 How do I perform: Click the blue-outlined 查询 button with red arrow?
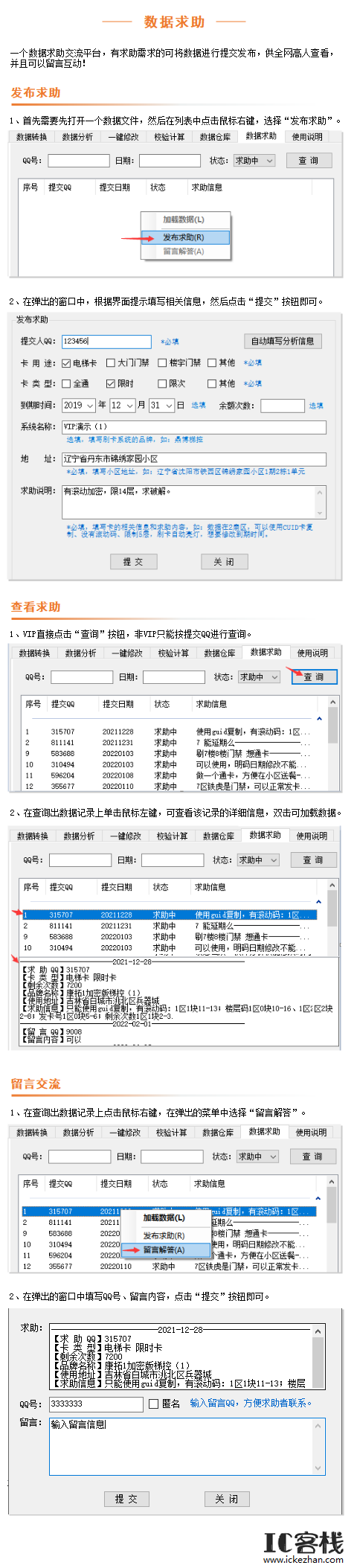point(314,677)
